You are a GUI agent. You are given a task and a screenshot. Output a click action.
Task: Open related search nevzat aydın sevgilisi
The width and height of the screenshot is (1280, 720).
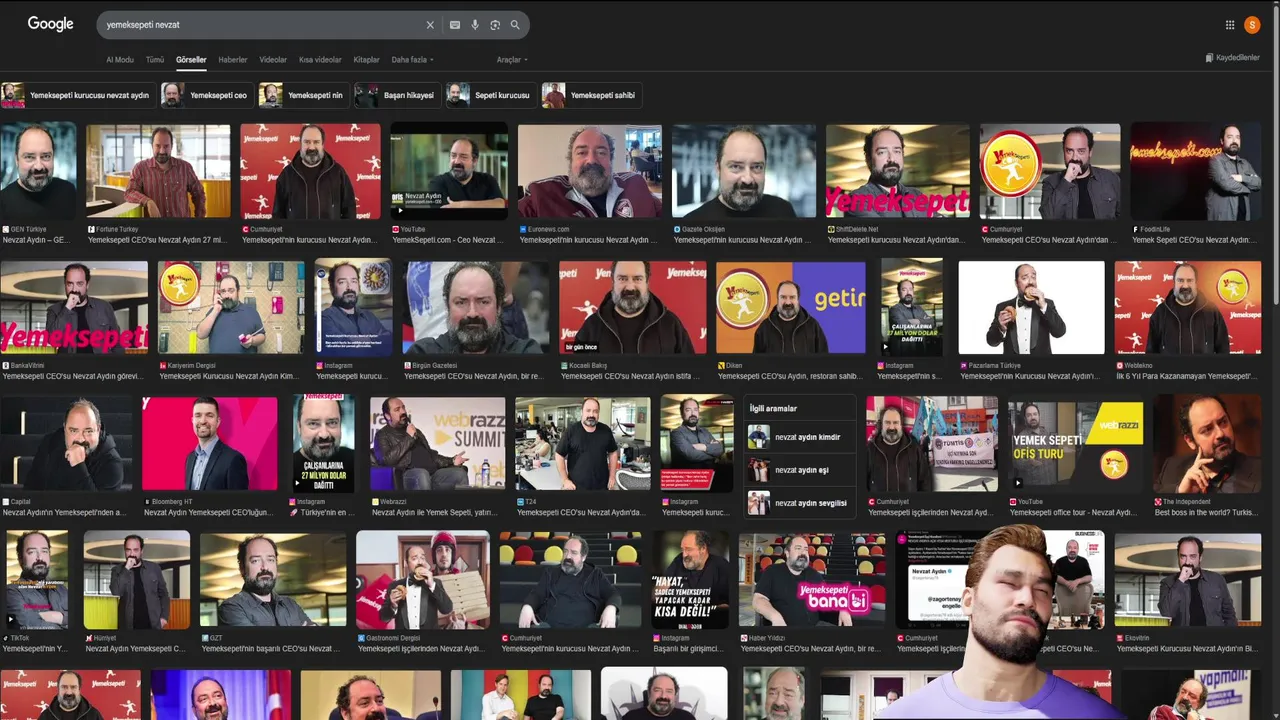(800, 503)
